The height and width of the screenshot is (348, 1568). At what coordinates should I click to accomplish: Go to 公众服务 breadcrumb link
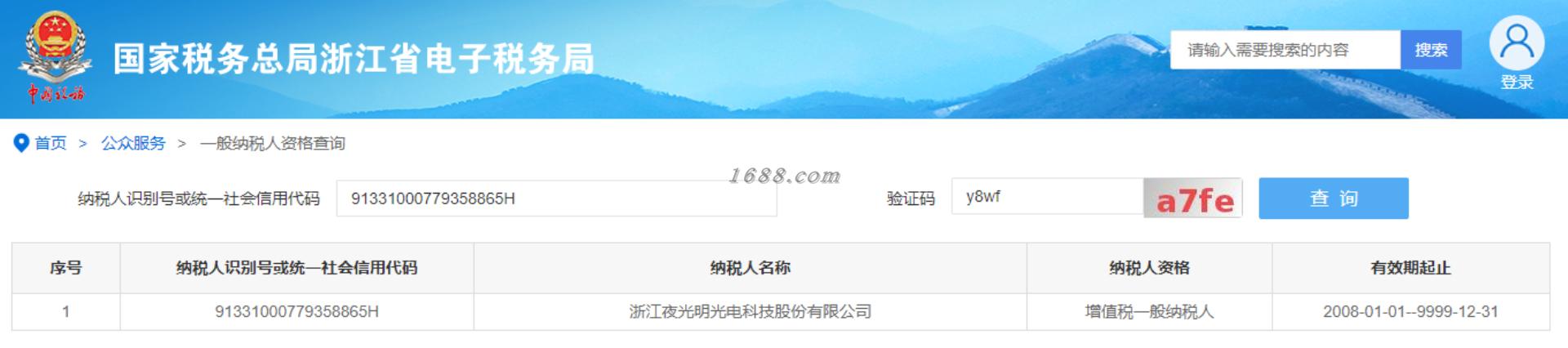coord(133,143)
